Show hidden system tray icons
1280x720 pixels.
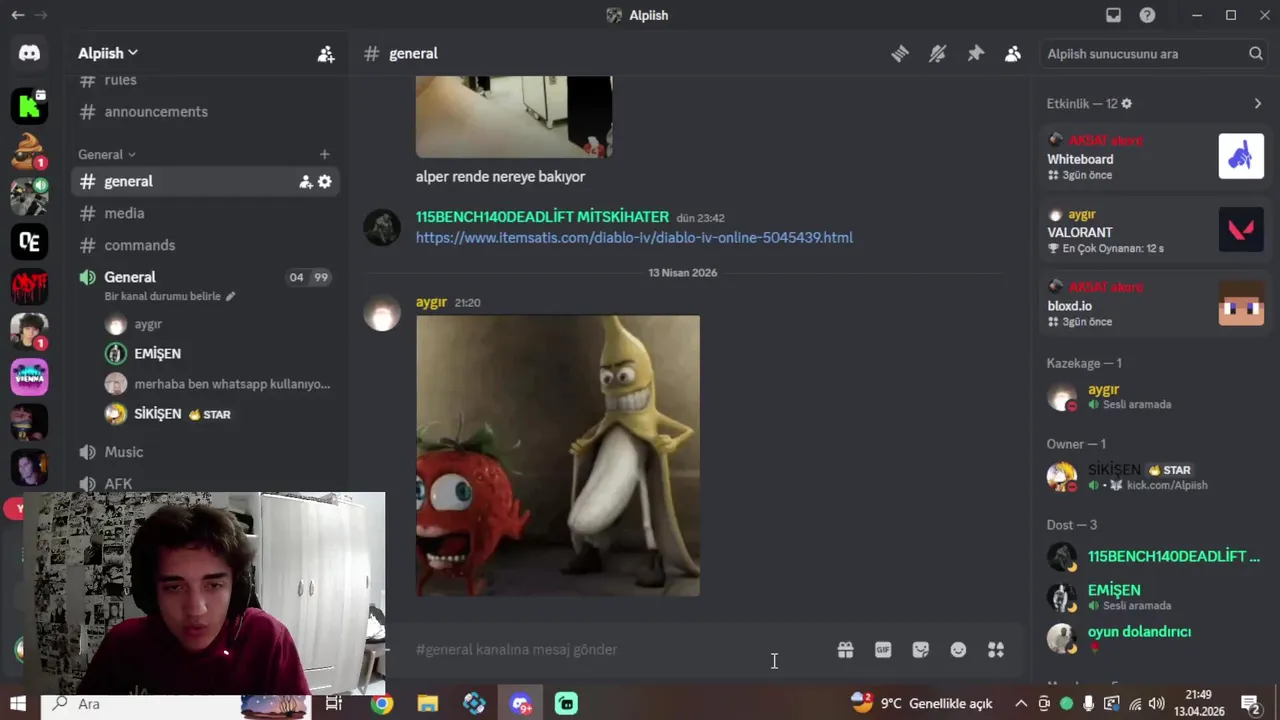(x=1020, y=704)
